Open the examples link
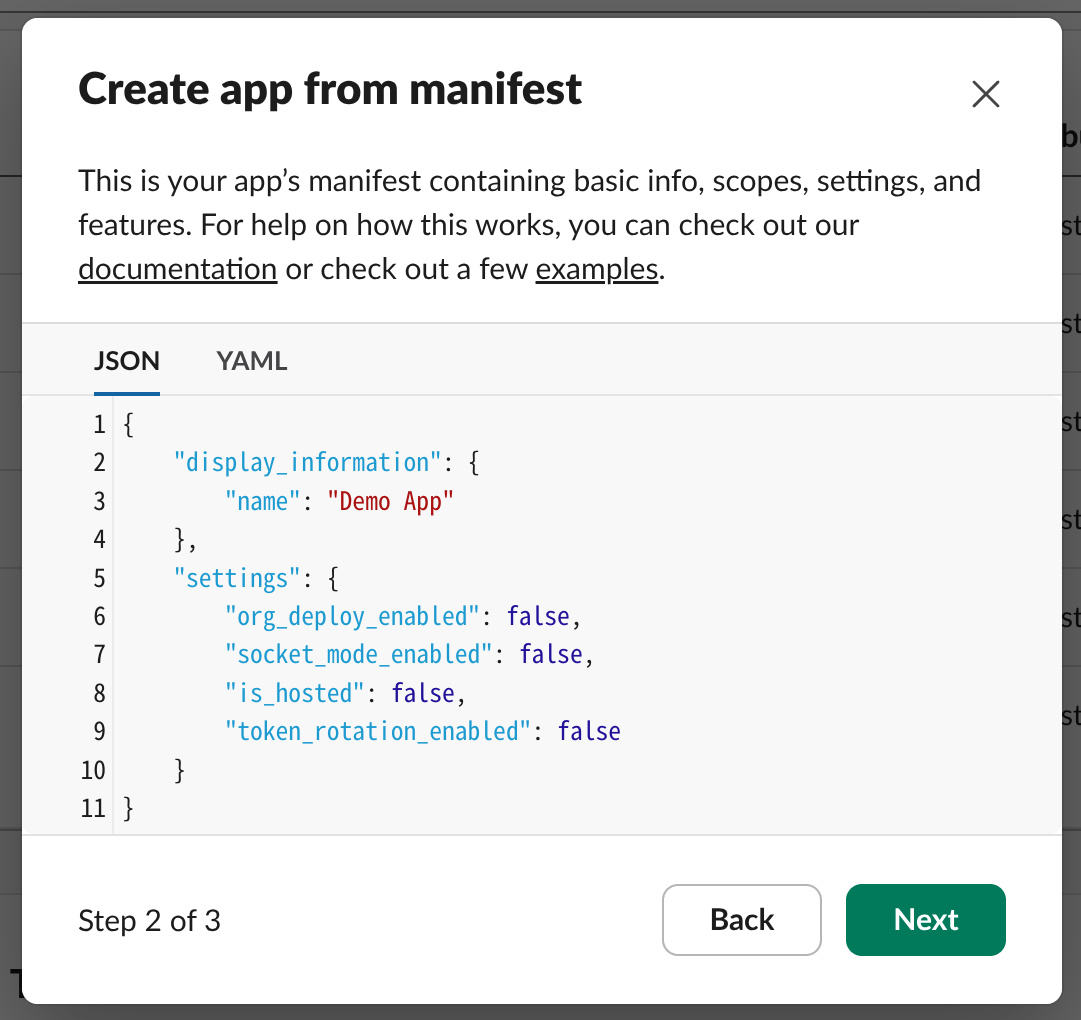The image size is (1081, 1020). [596, 270]
